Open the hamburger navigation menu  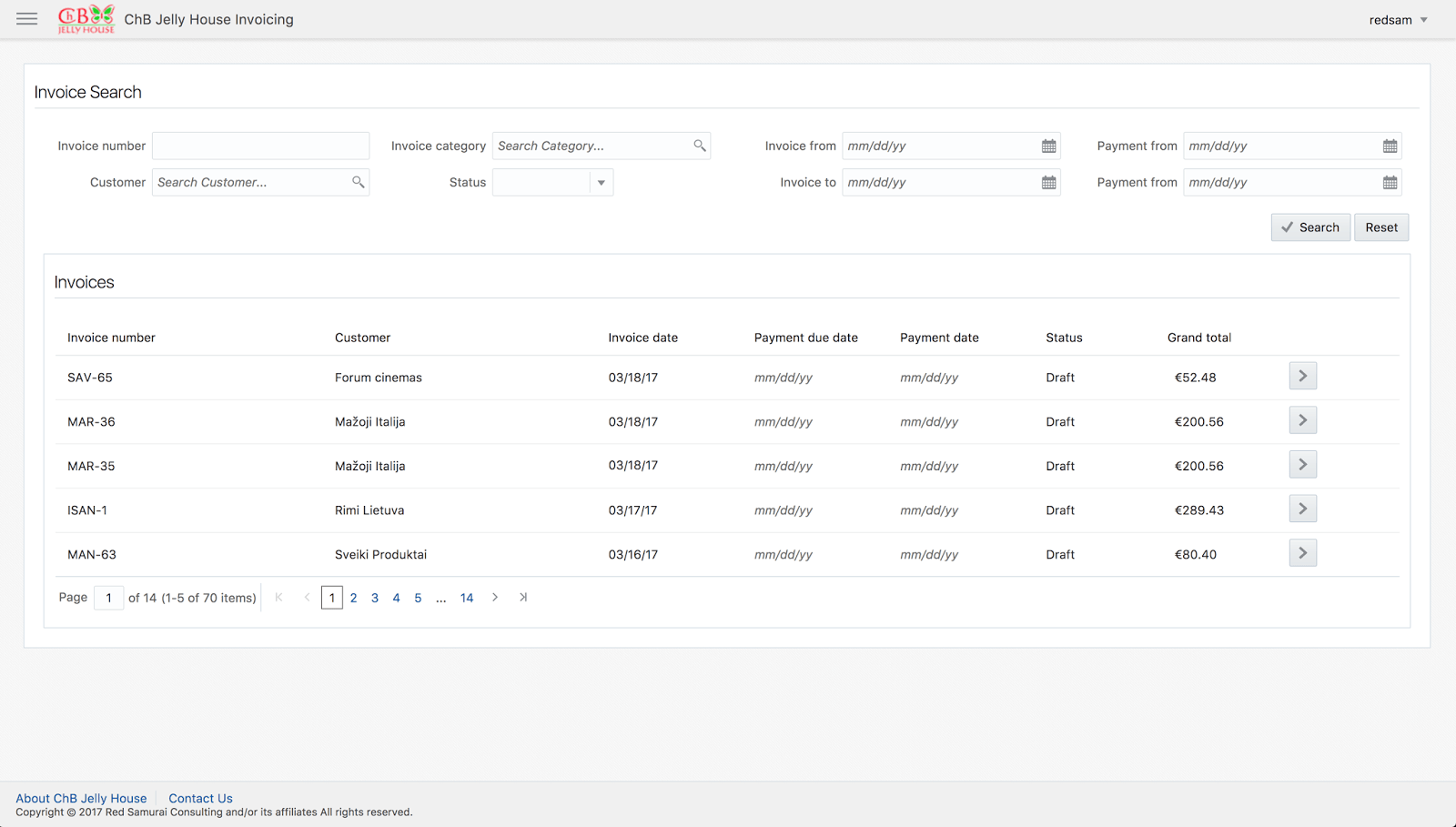pyautogui.click(x=27, y=19)
